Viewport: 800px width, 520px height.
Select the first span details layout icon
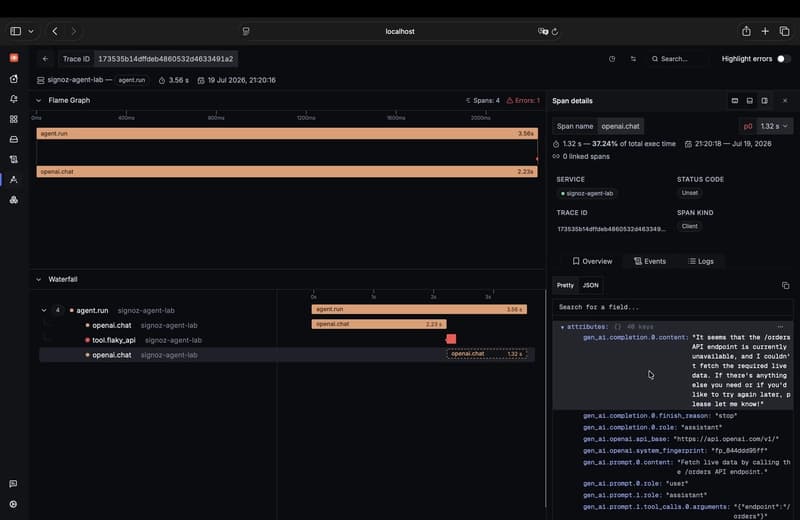click(735, 101)
